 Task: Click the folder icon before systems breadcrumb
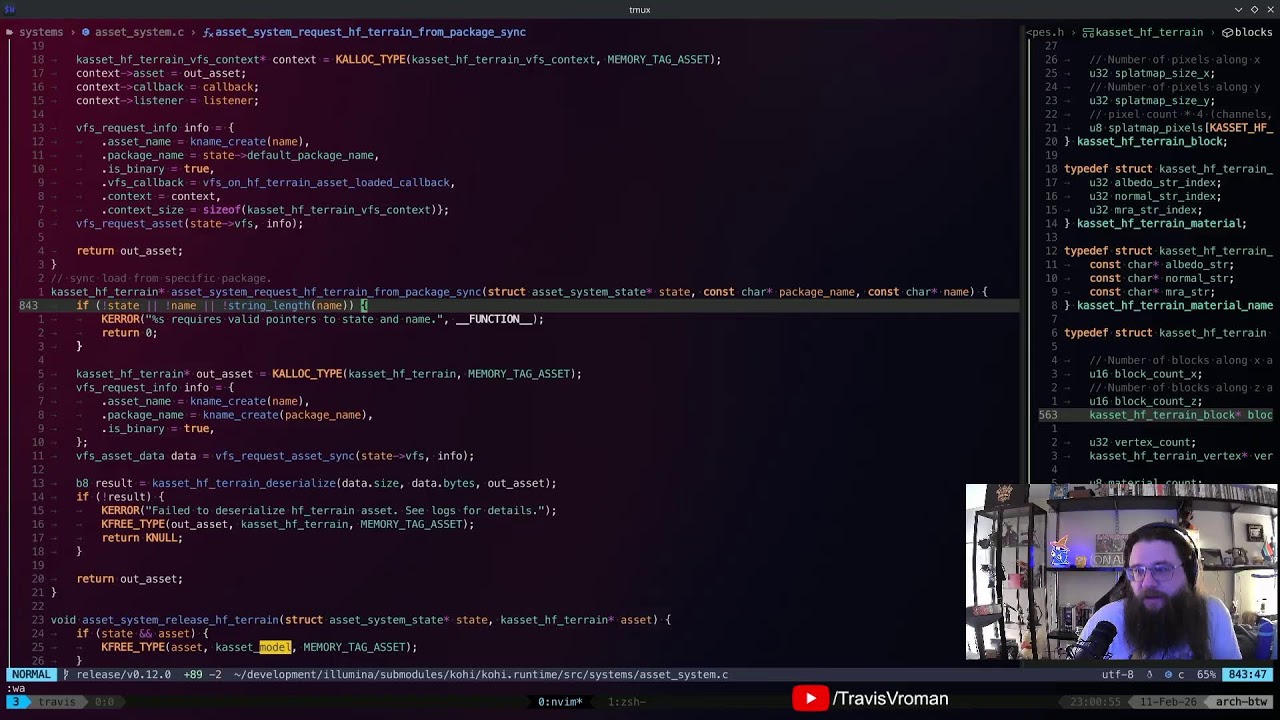[9, 32]
